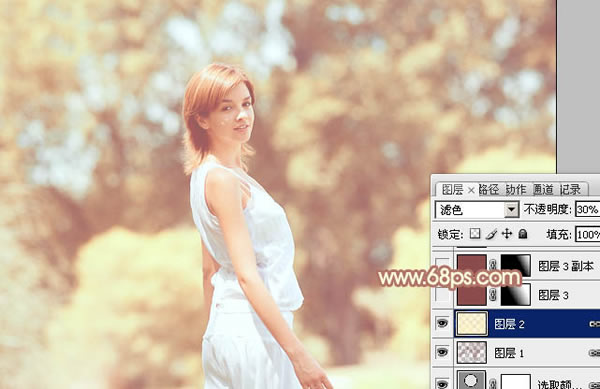Enable lock all padlock icon
Screen dimensions: 600x389
click(x=523, y=233)
